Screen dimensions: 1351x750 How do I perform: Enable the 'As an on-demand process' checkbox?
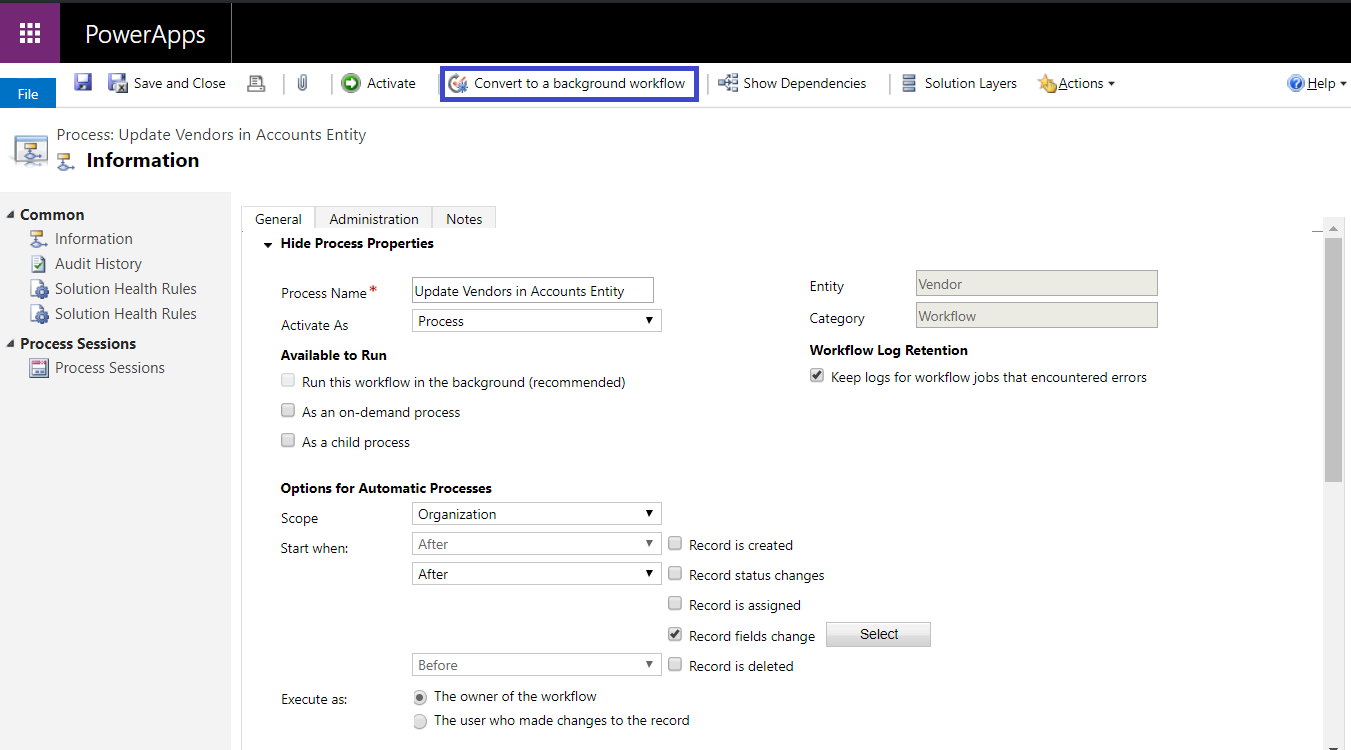(288, 411)
